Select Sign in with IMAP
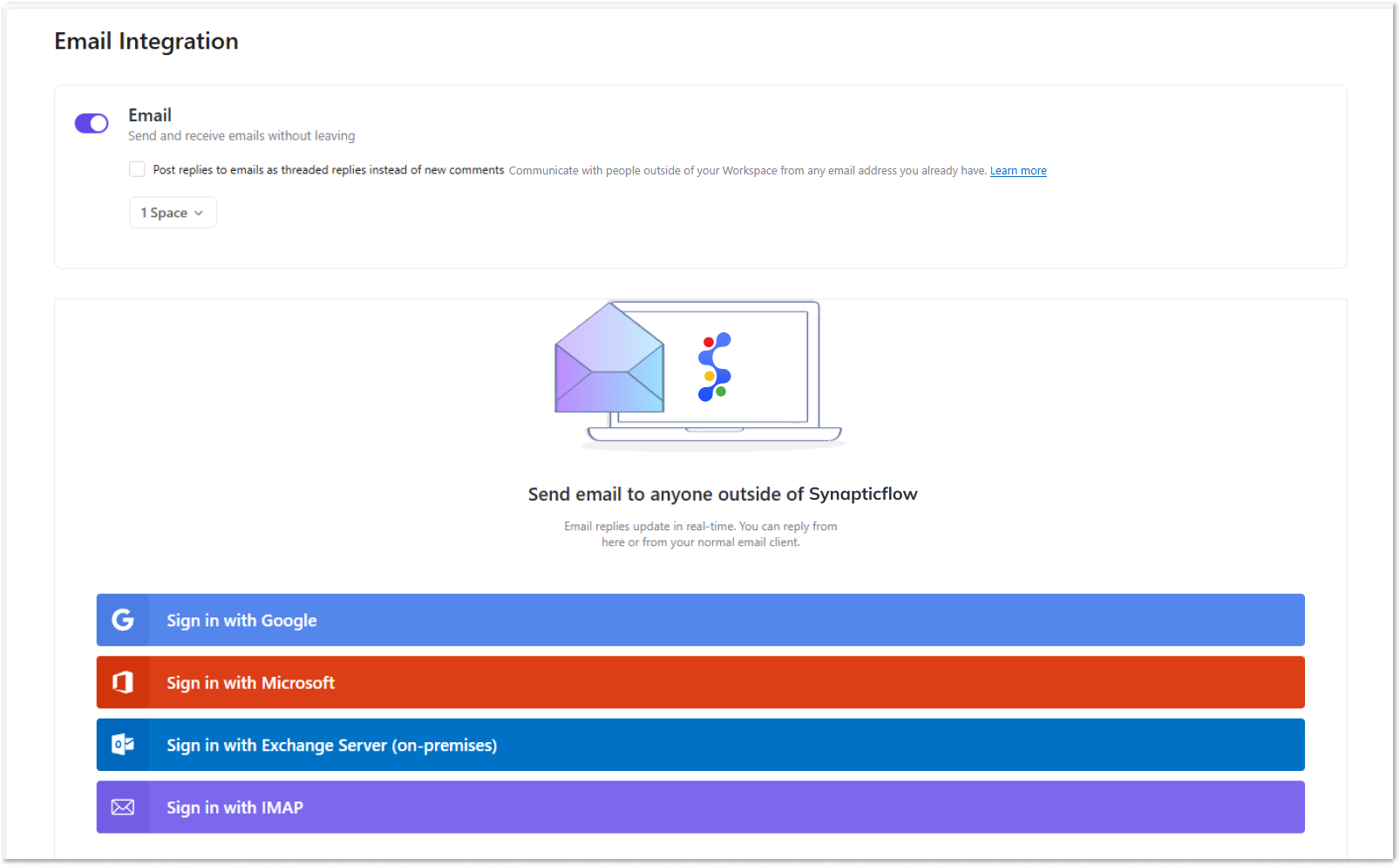 point(700,807)
